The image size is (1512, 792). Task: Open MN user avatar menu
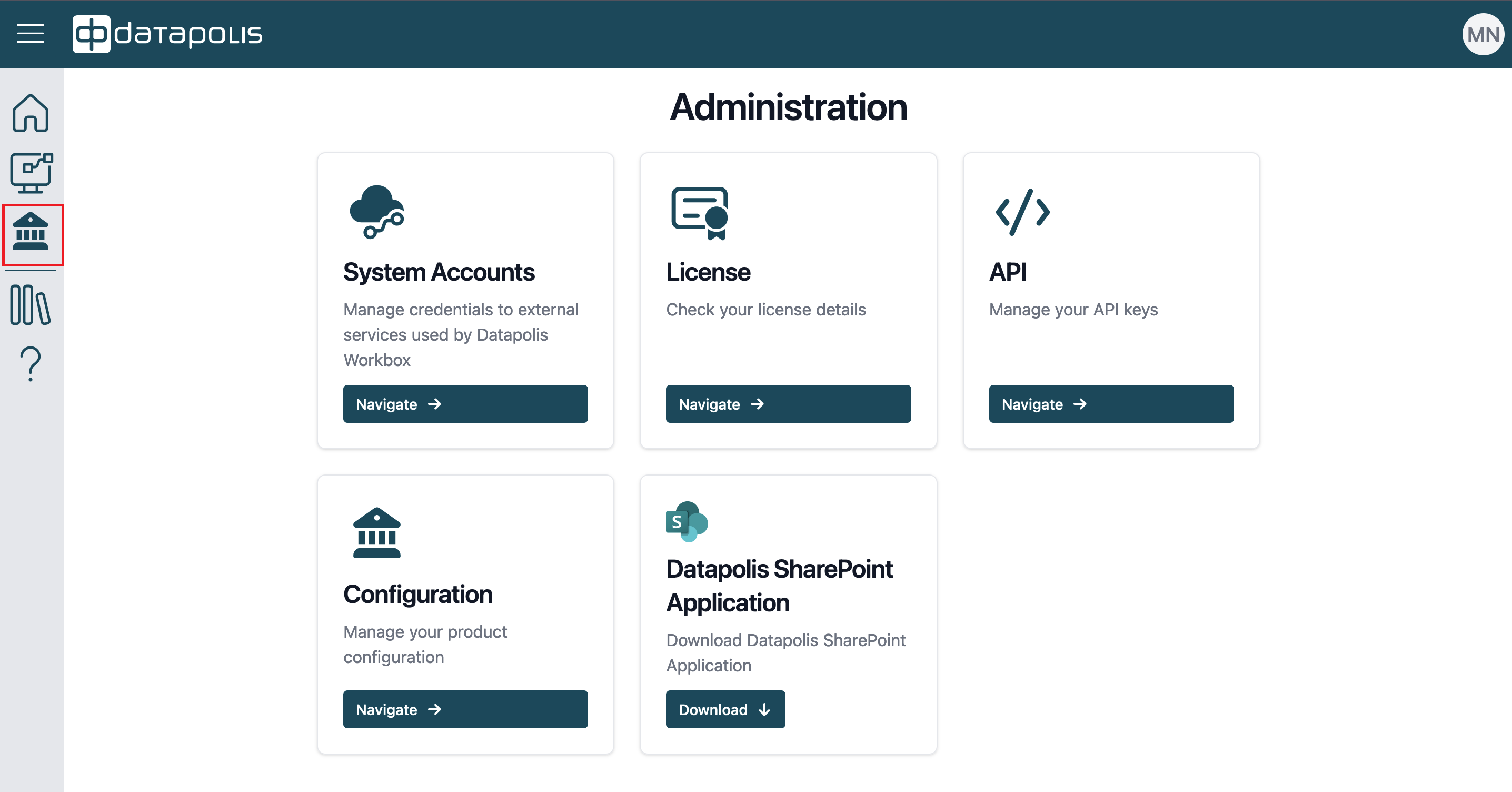(1483, 35)
